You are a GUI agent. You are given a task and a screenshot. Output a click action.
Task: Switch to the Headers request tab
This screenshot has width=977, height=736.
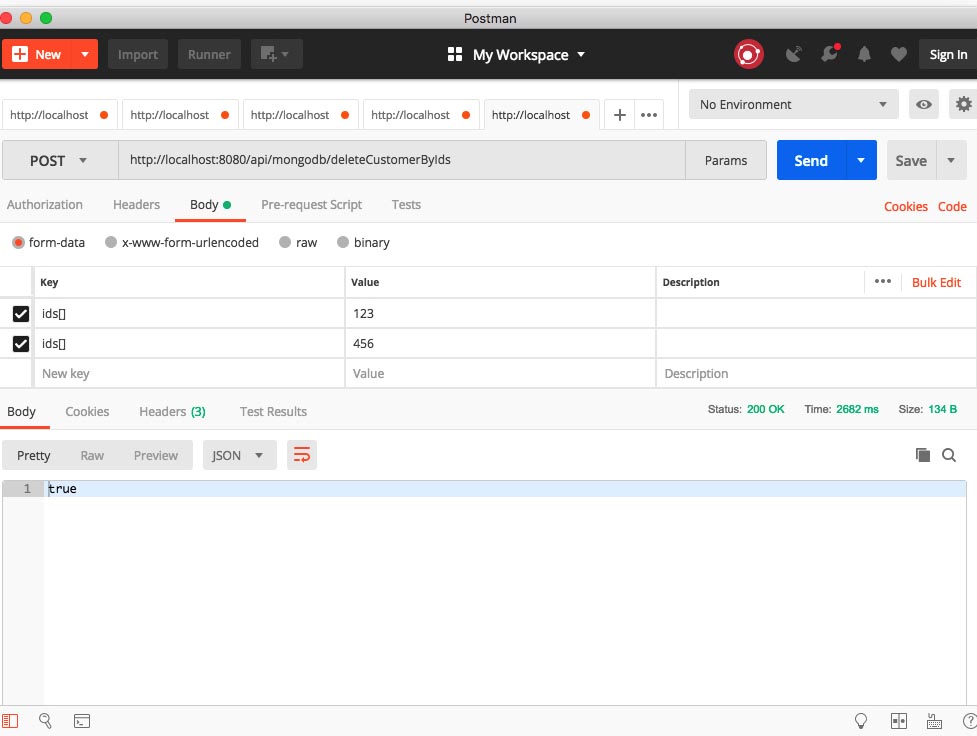(136, 205)
